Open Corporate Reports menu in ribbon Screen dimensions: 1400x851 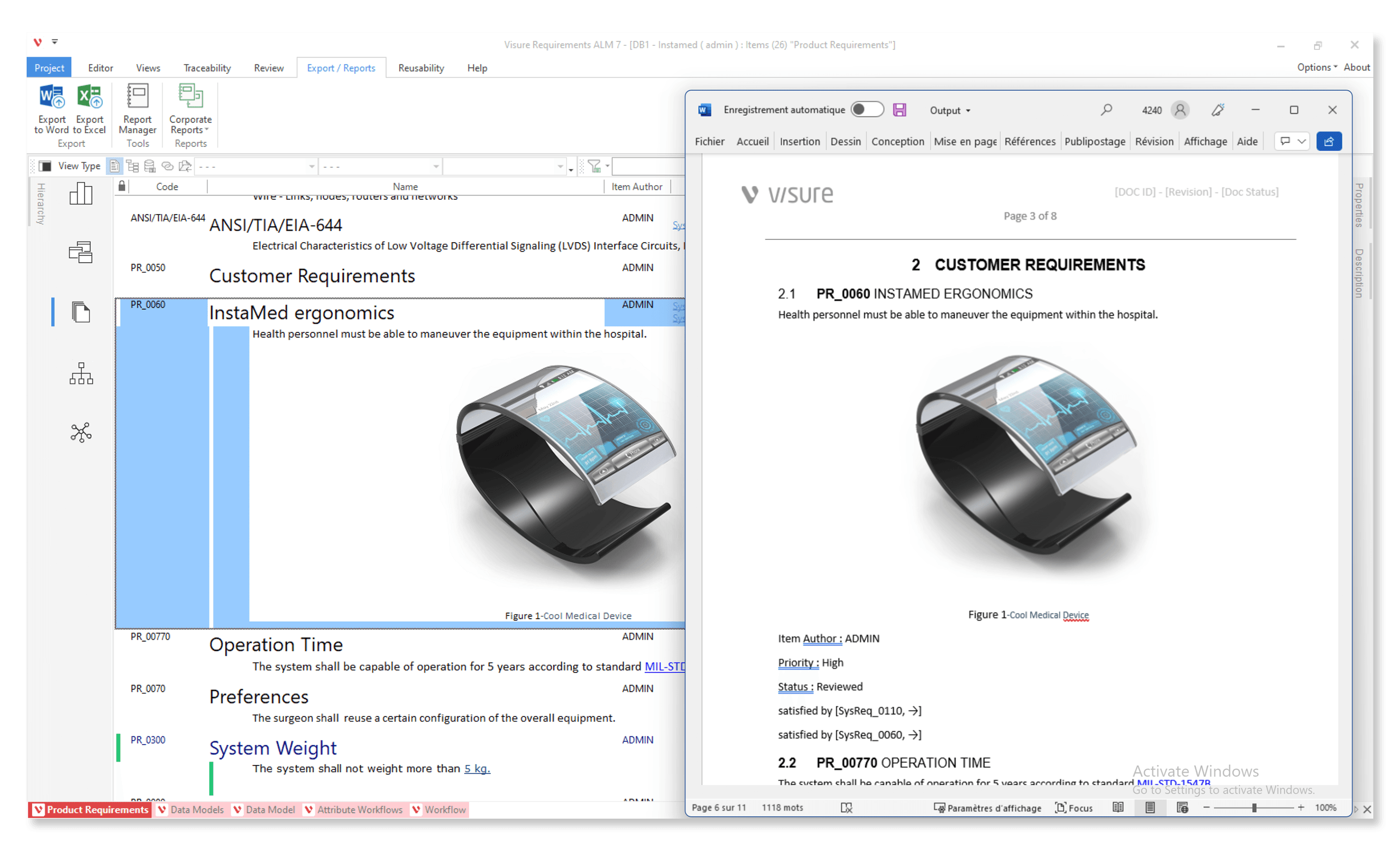click(190, 109)
